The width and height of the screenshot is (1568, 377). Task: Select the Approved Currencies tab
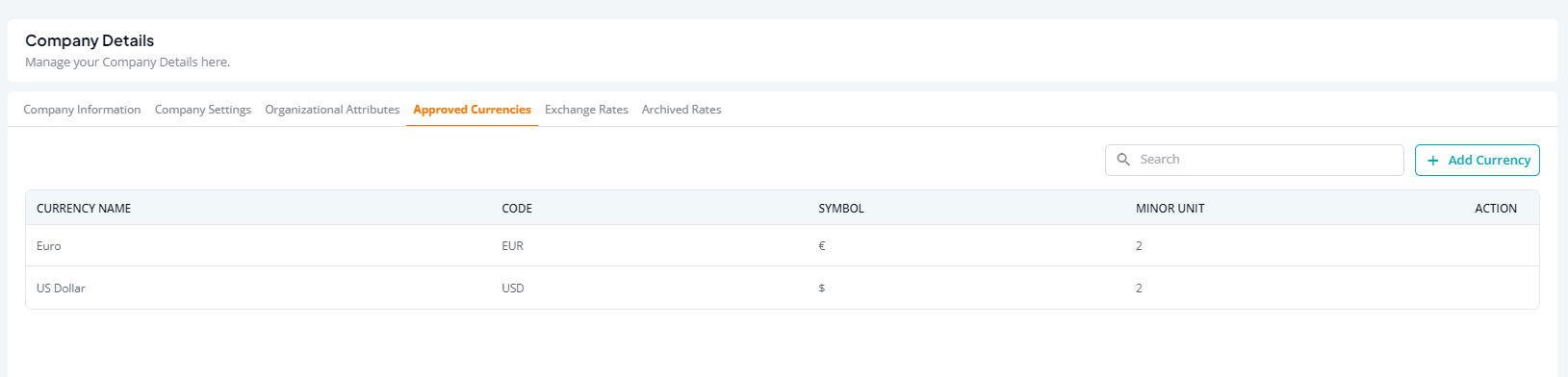pyautogui.click(x=472, y=110)
